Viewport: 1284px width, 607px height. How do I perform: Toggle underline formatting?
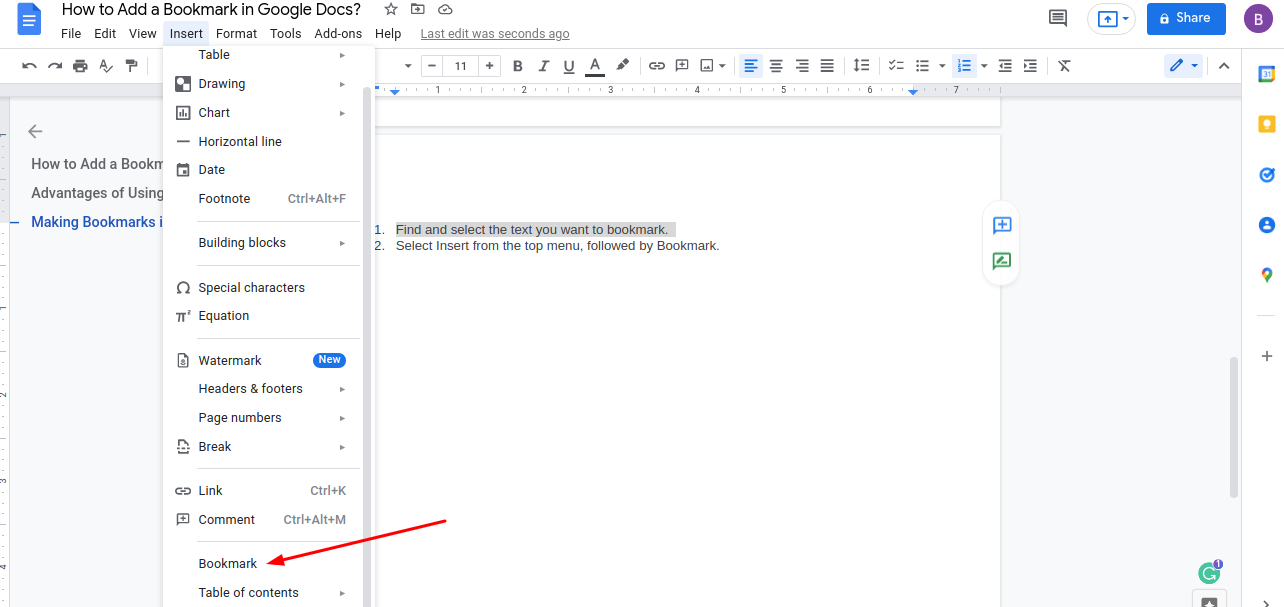pyautogui.click(x=569, y=66)
